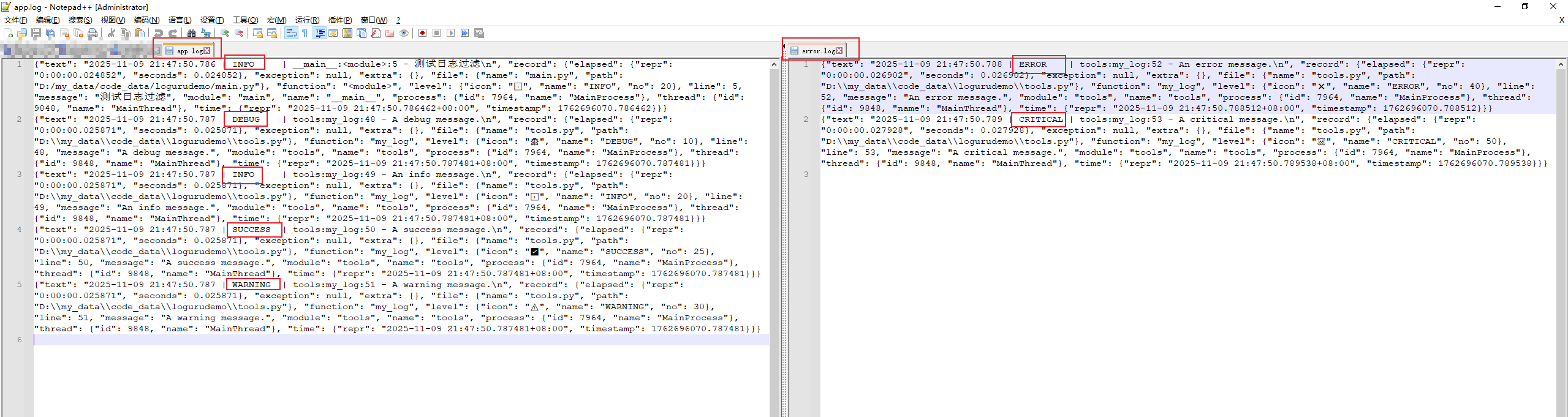Open the 工具(O) menu
The height and width of the screenshot is (417, 1568).
(x=245, y=20)
